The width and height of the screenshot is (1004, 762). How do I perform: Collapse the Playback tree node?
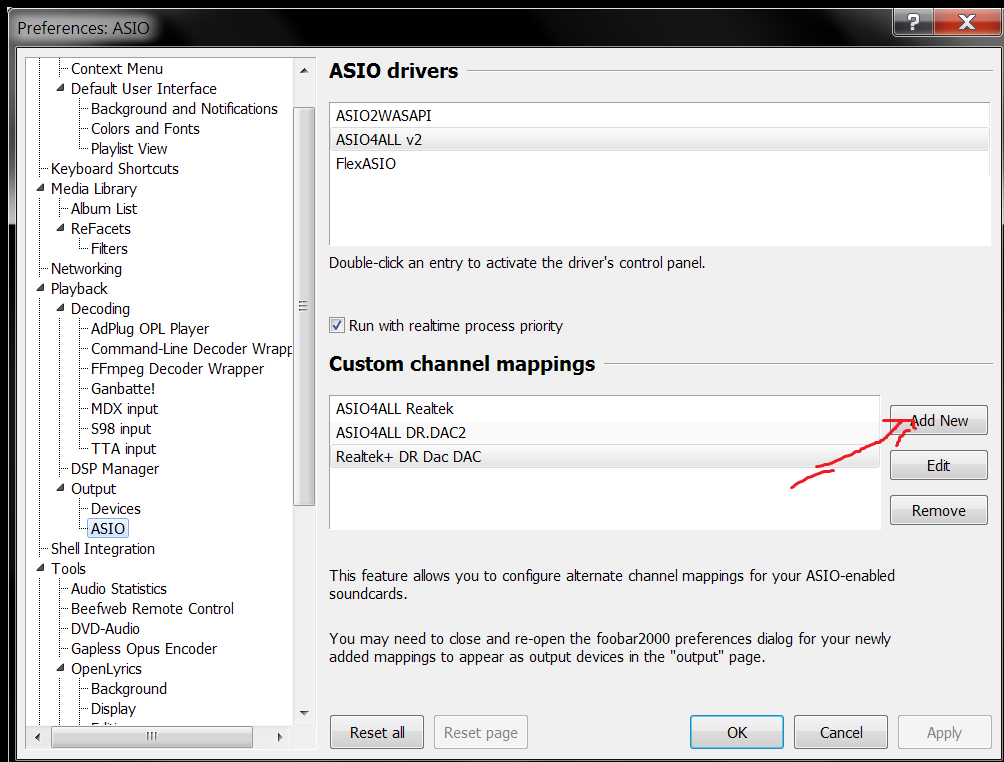coord(42,289)
